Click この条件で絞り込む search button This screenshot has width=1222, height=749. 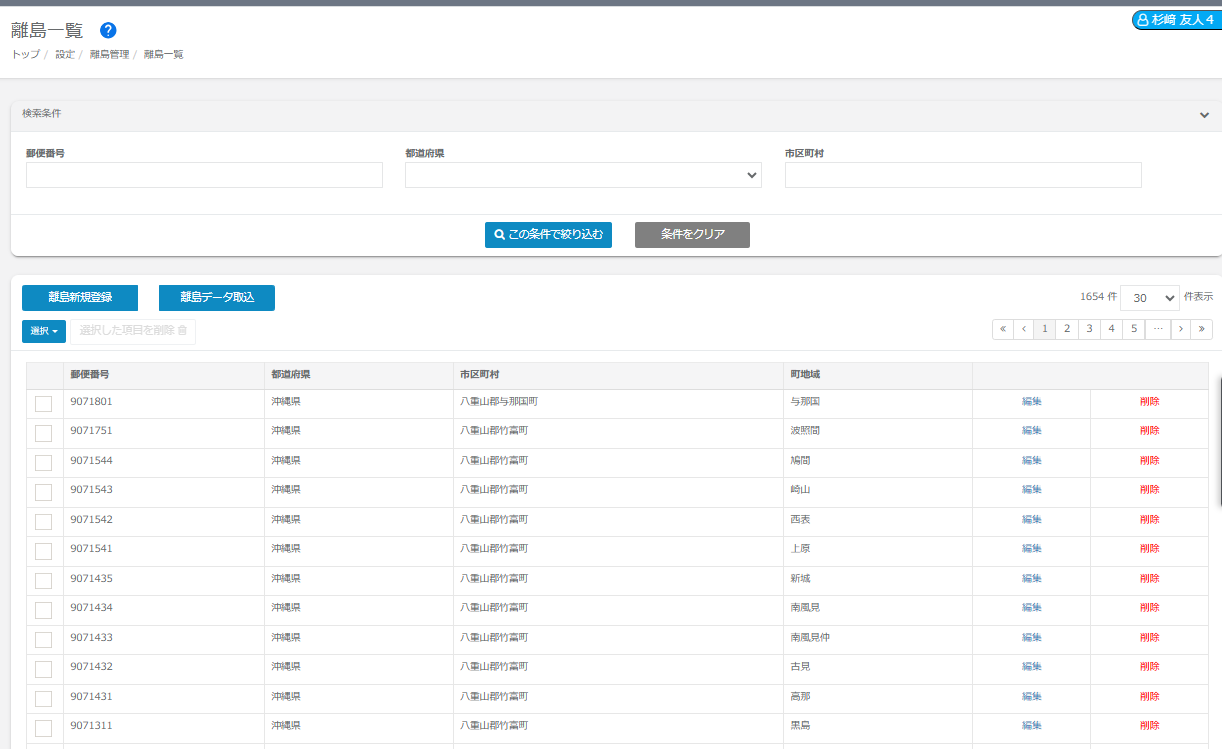pos(548,235)
